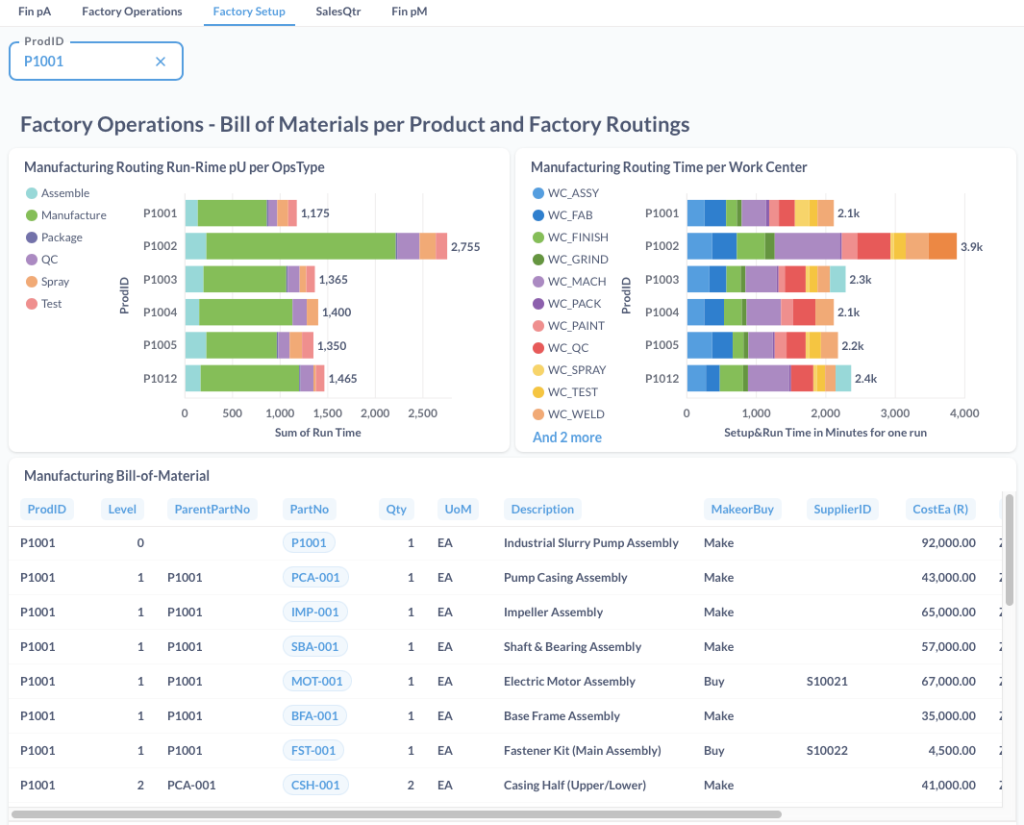The width and height of the screenshot is (1024, 825).
Task: Switch to the Factory Operations tab
Action: pyautogui.click(x=132, y=12)
